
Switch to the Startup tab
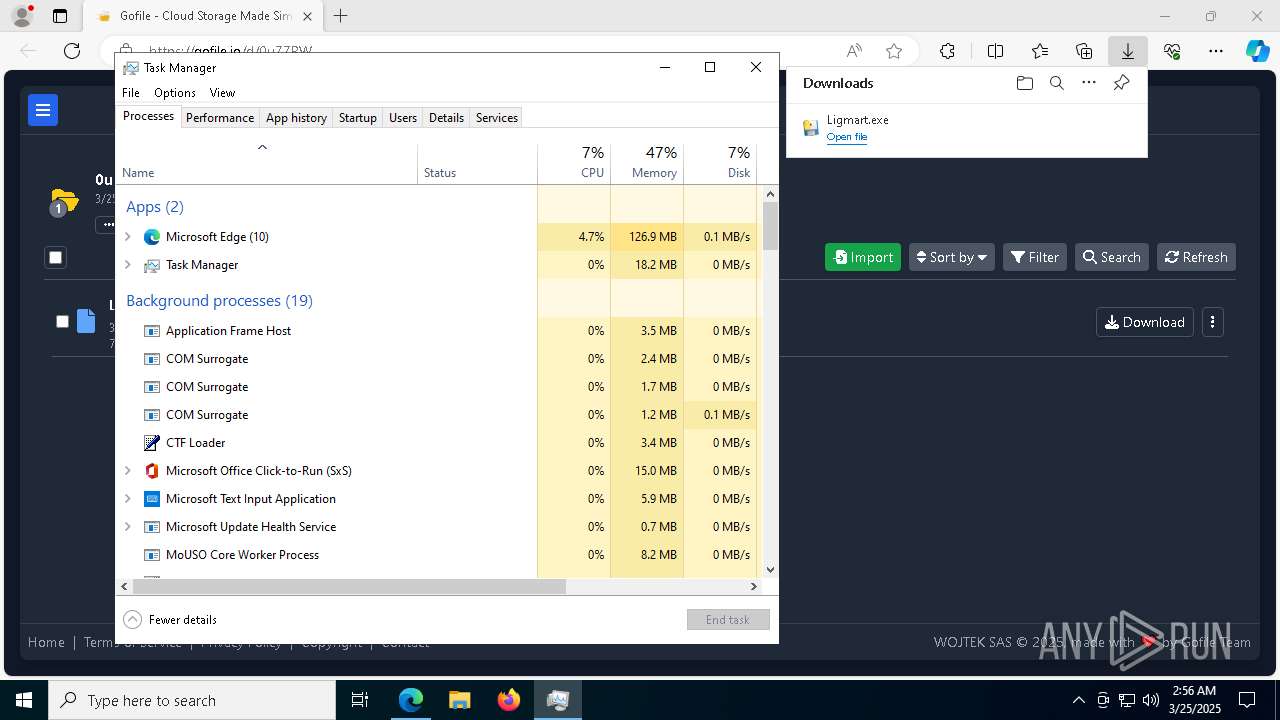pyautogui.click(x=357, y=117)
